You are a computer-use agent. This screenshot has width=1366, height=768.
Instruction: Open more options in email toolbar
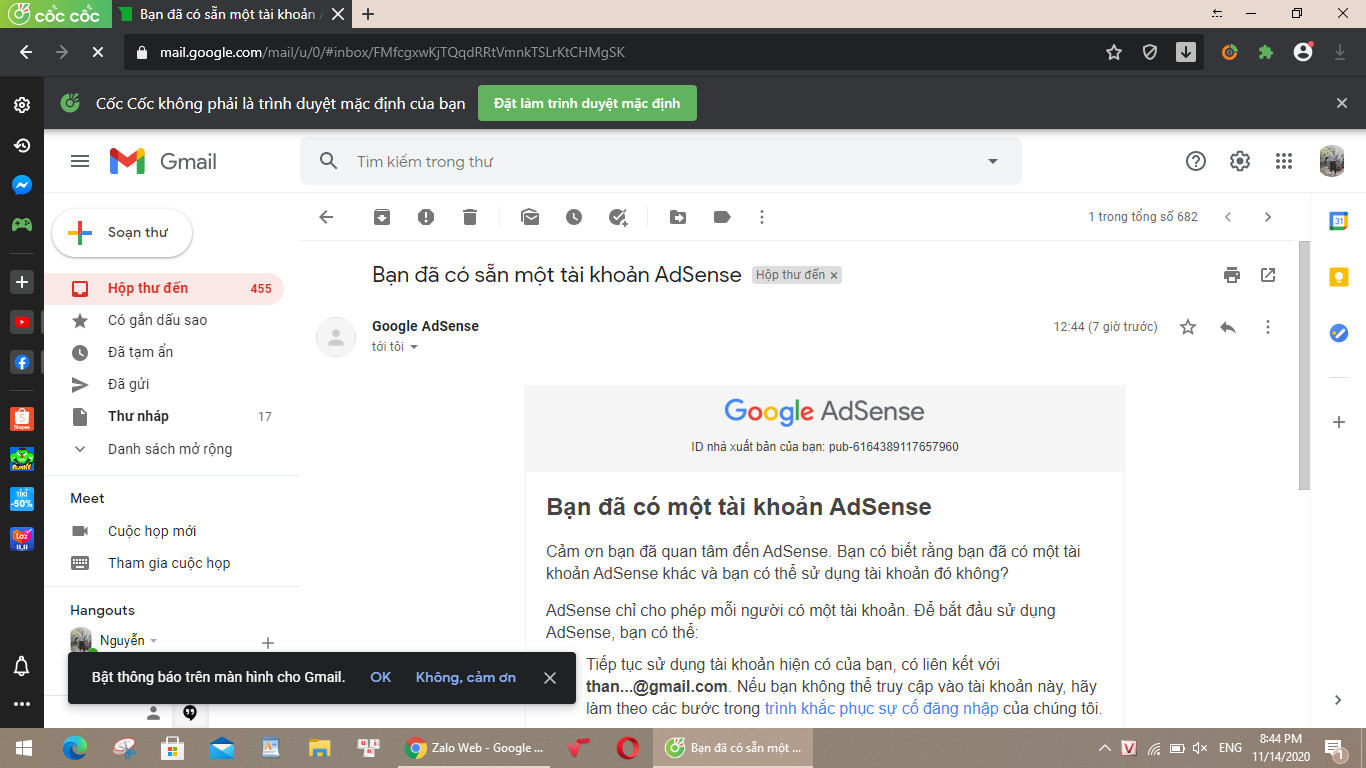tap(762, 217)
